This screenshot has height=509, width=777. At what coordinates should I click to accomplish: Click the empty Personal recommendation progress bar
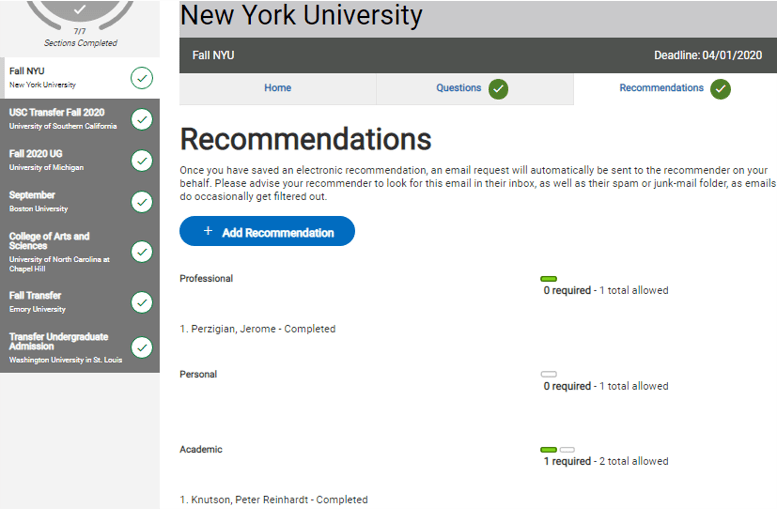point(548,374)
